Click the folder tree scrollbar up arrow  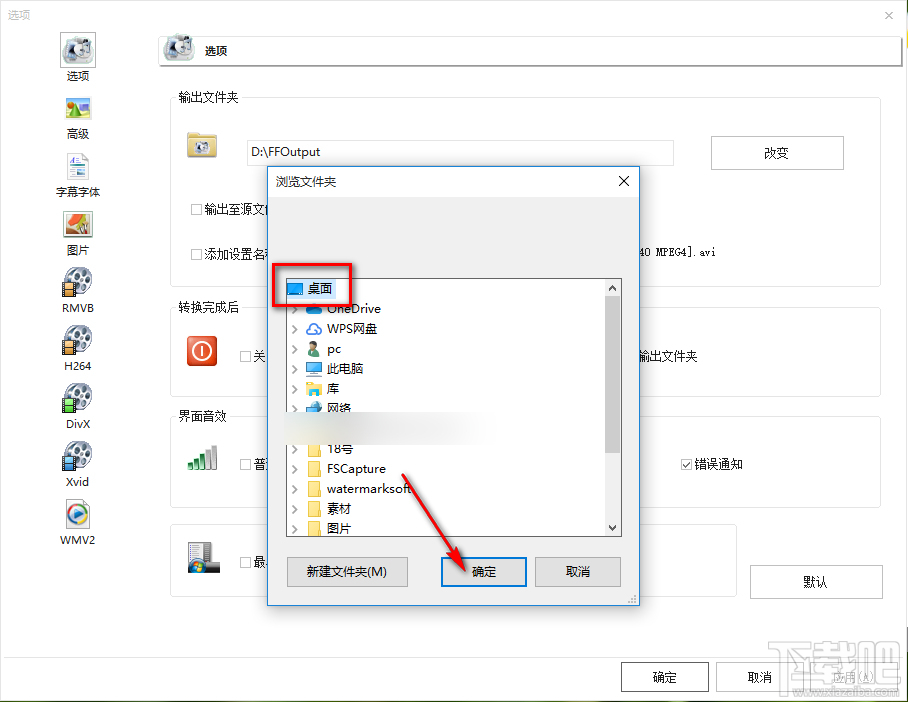click(613, 288)
